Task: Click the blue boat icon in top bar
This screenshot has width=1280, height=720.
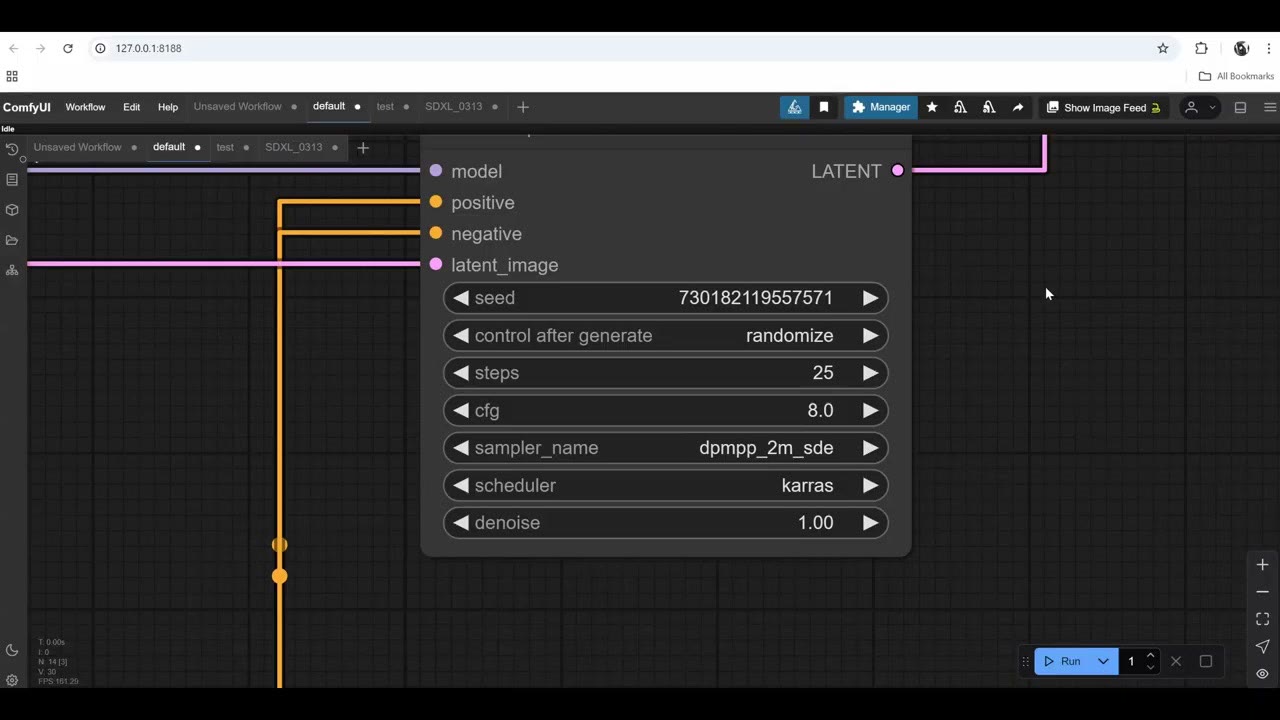Action: (x=795, y=107)
